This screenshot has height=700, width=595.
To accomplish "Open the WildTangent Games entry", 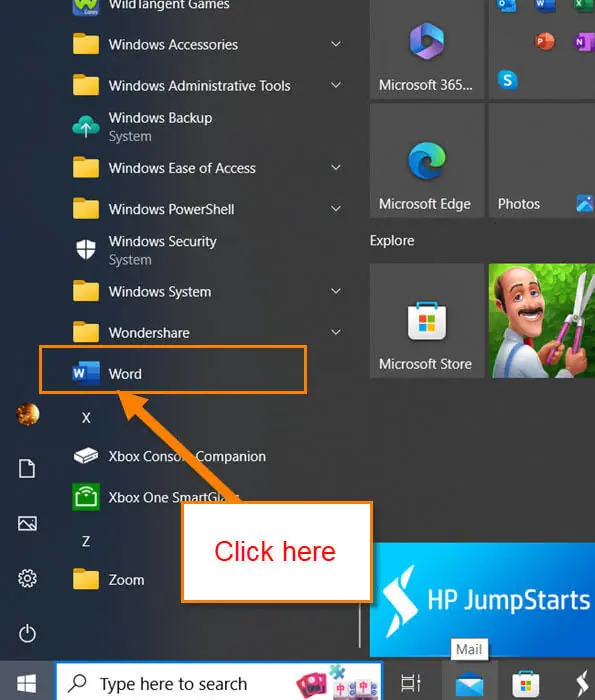I will (152, 5).
